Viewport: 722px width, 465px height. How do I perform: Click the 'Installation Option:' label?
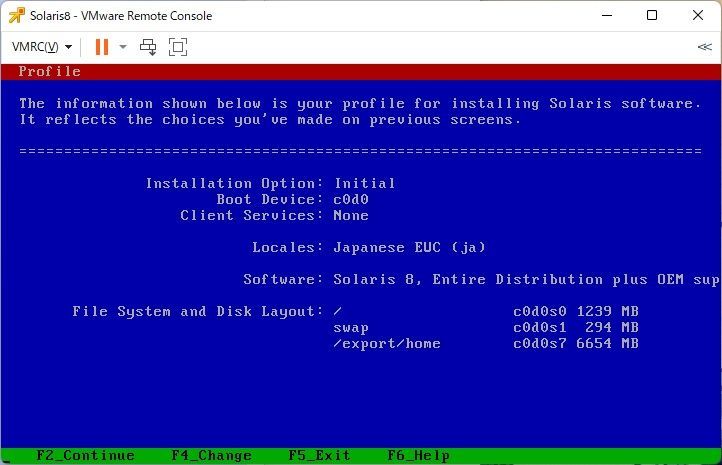[234, 183]
